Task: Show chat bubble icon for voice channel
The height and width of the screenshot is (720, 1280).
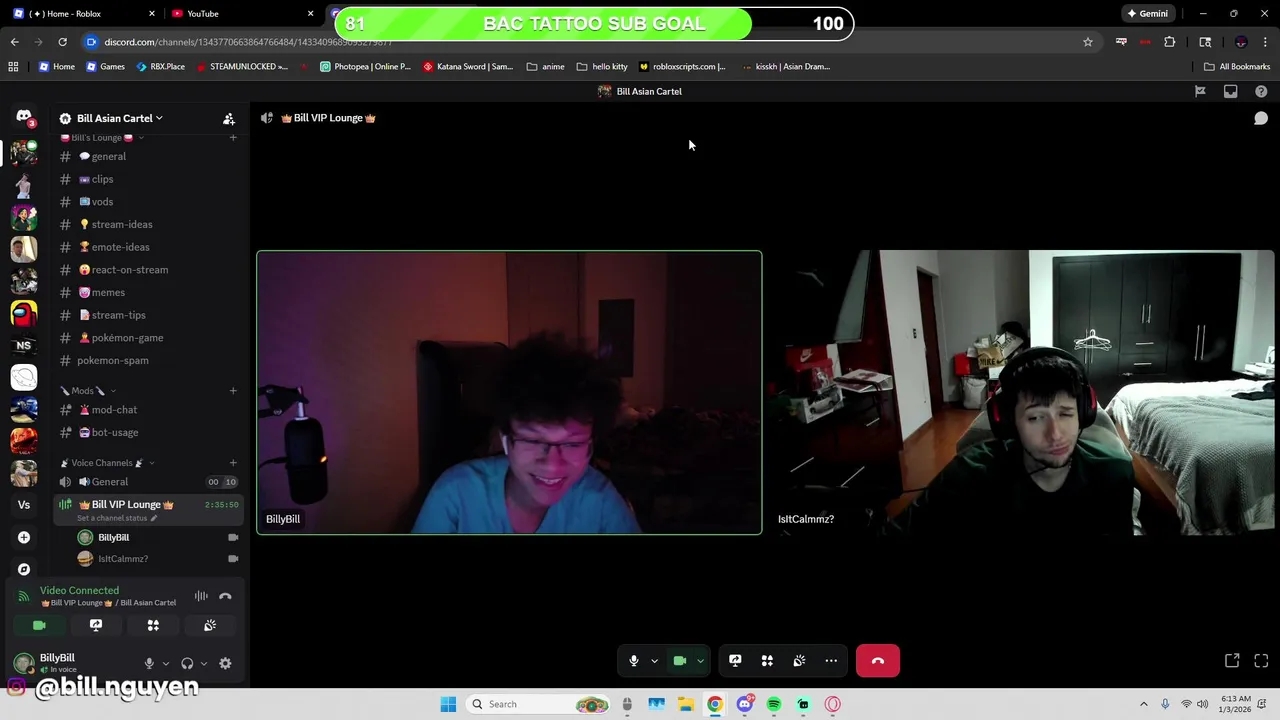Action: click(1261, 118)
